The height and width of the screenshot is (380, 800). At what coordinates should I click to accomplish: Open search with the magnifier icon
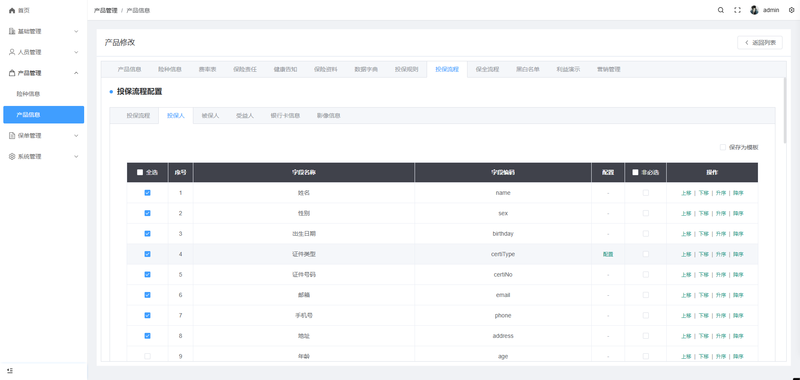pyautogui.click(x=720, y=10)
